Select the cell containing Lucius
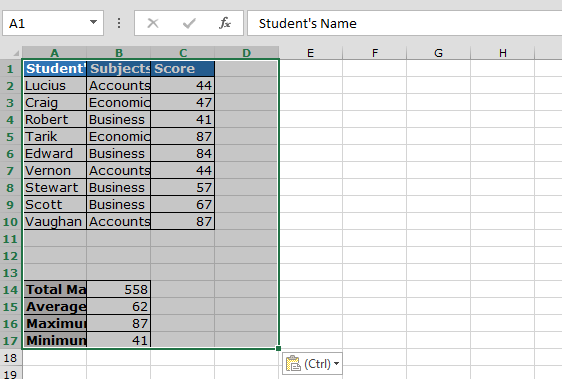Viewport: 562px width, 379px height. point(55,86)
